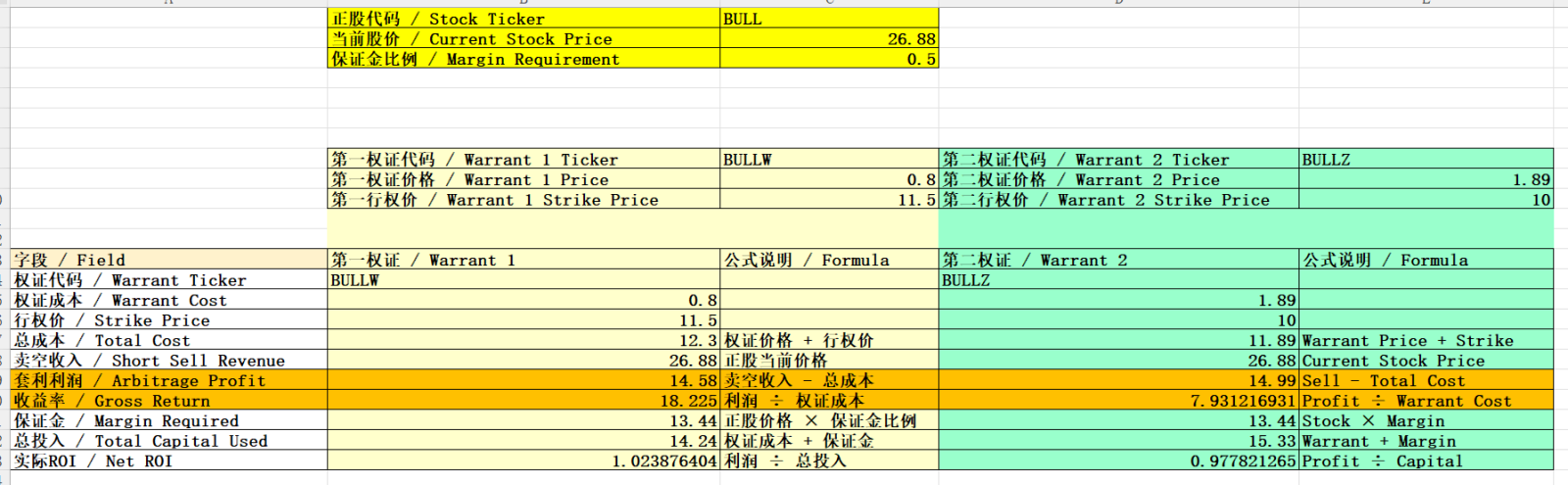Select the 'Warrant 2 Strike Price' label cell
The width and height of the screenshot is (1568, 485).
1119,200
